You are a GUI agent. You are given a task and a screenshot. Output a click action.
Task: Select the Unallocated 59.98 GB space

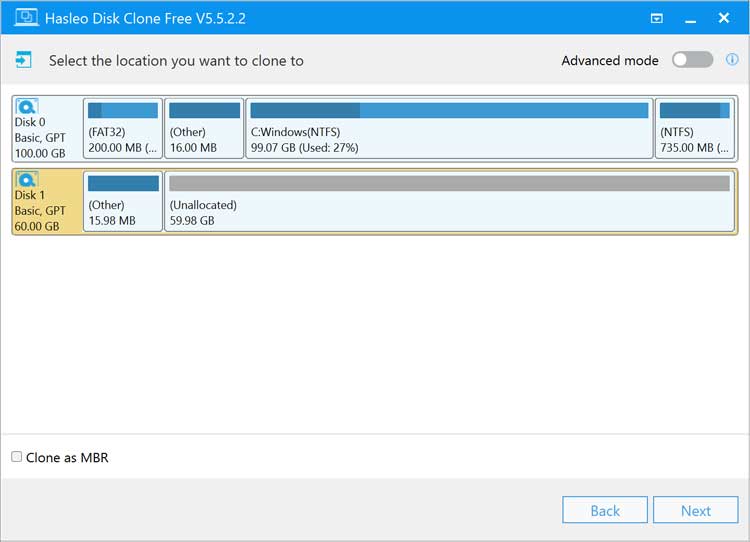pos(449,201)
